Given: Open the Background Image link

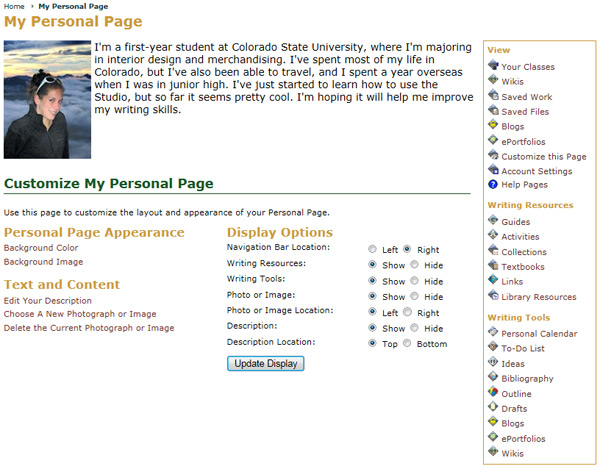Looking at the screenshot, I should (x=43, y=262).
